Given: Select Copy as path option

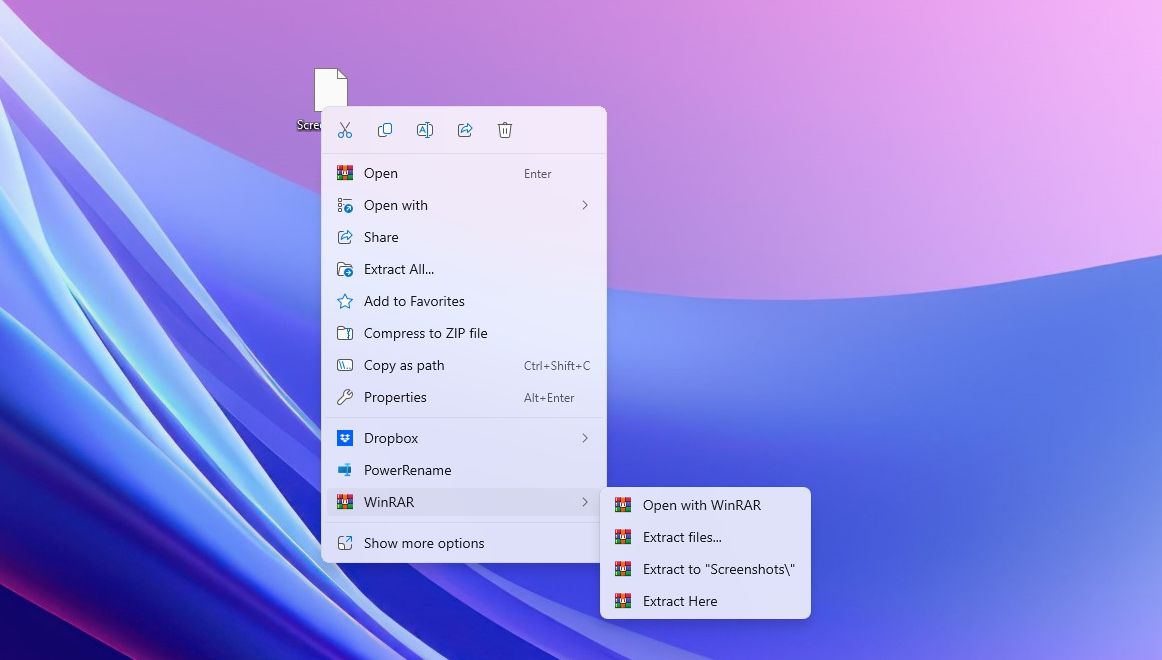Looking at the screenshot, I should 404,365.
